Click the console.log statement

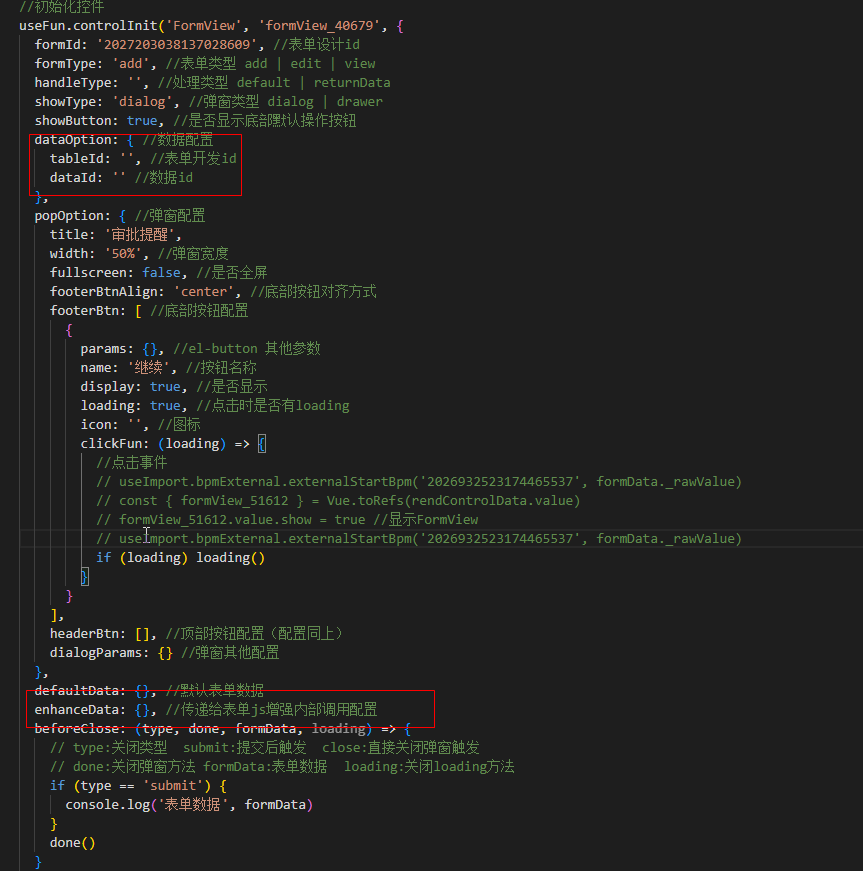[188, 804]
